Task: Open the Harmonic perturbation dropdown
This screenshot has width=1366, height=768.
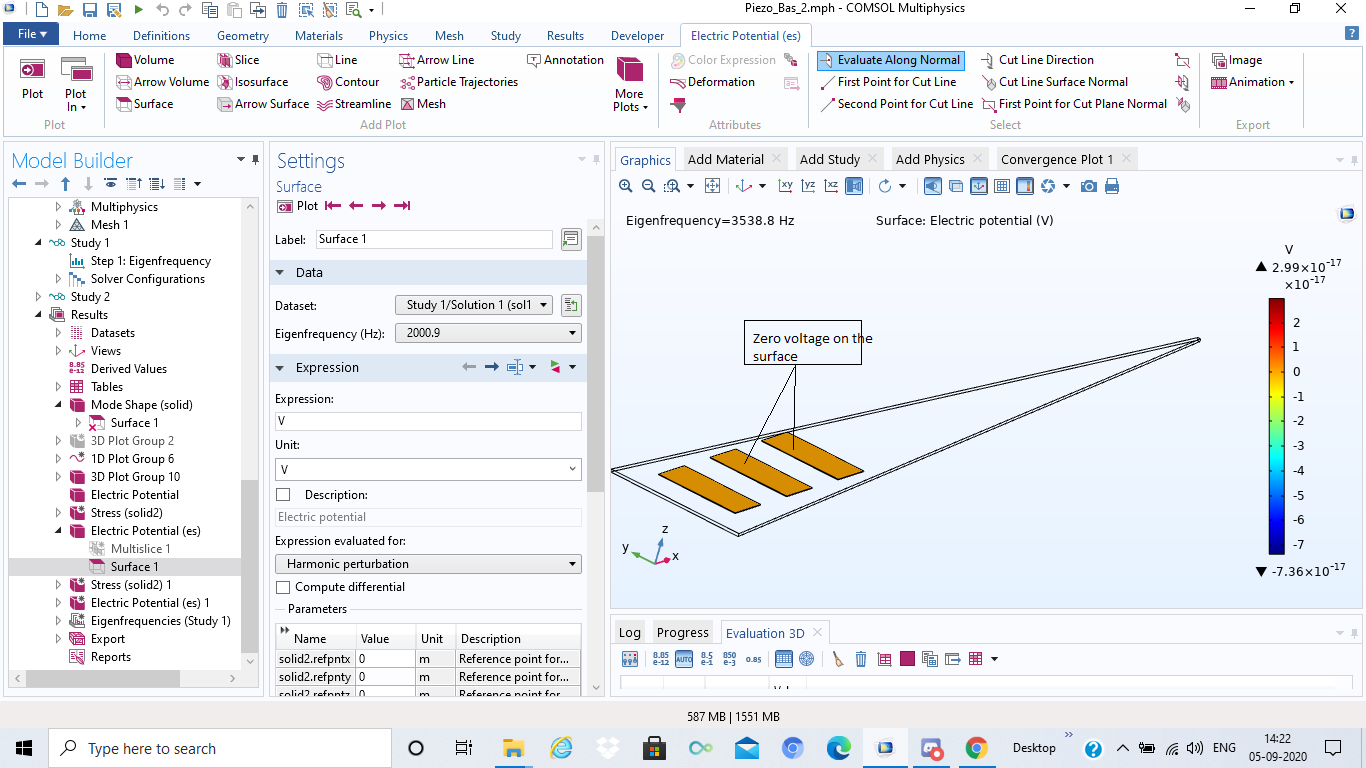Action: tap(428, 564)
